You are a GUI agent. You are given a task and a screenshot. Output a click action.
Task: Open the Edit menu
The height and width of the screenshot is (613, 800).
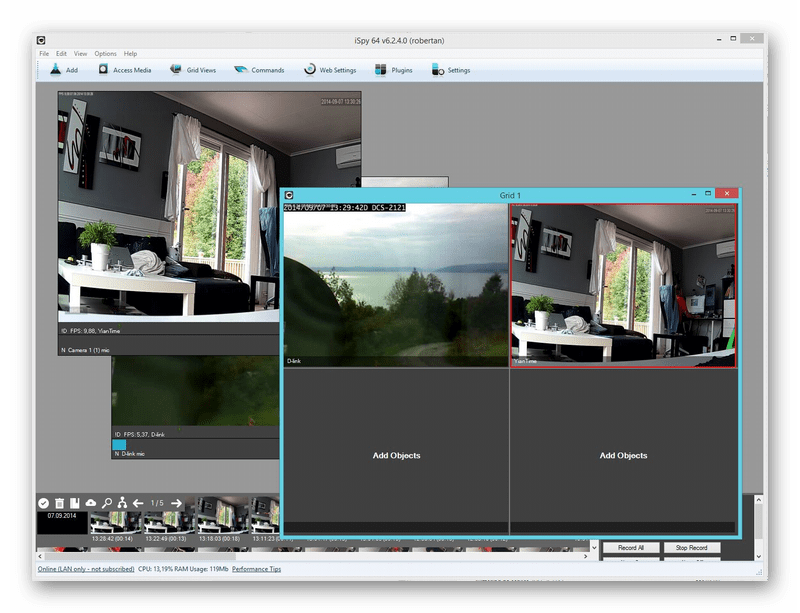tap(61, 54)
